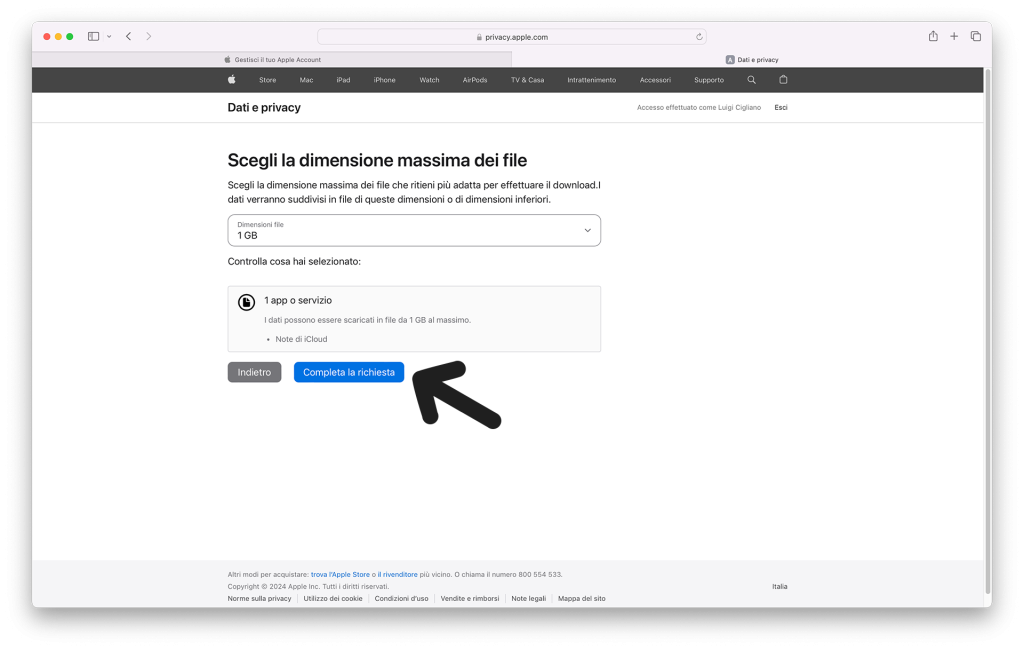Image resolution: width=1024 pixels, height=650 pixels.
Task: Open Note legali footer link
Action: pos(528,598)
